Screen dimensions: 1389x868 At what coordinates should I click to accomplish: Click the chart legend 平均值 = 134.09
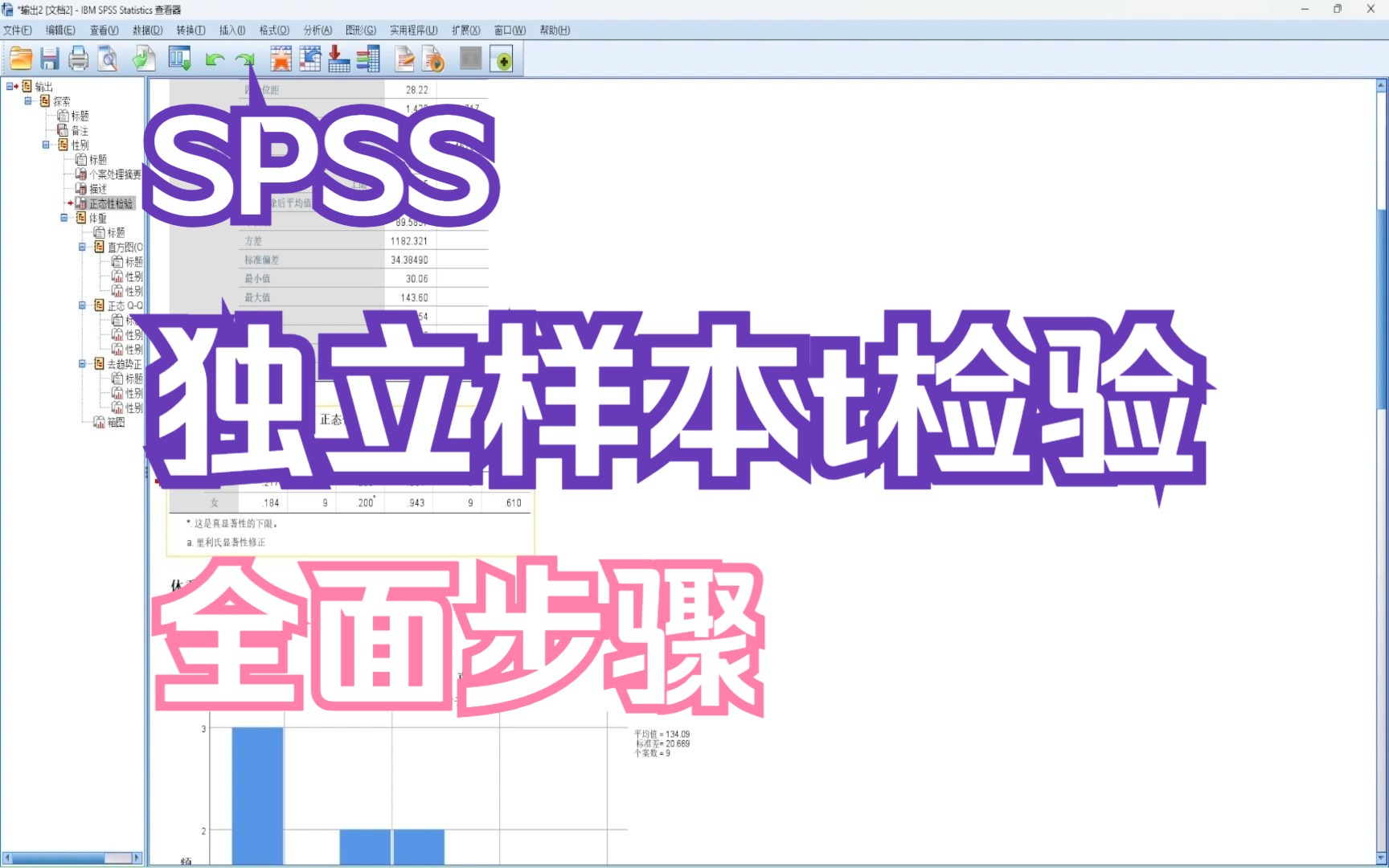click(x=662, y=734)
